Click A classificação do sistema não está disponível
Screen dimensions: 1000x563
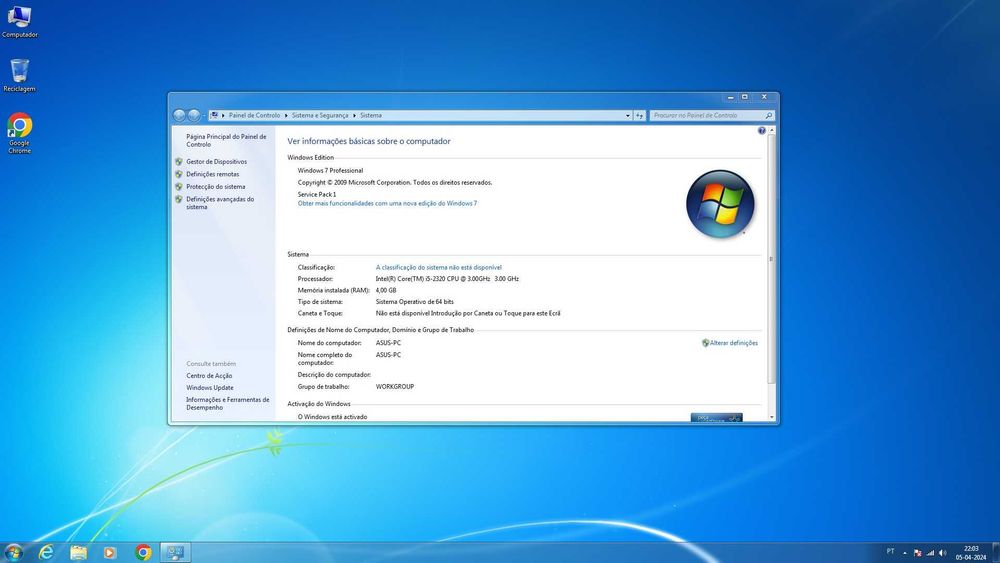click(439, 268)
